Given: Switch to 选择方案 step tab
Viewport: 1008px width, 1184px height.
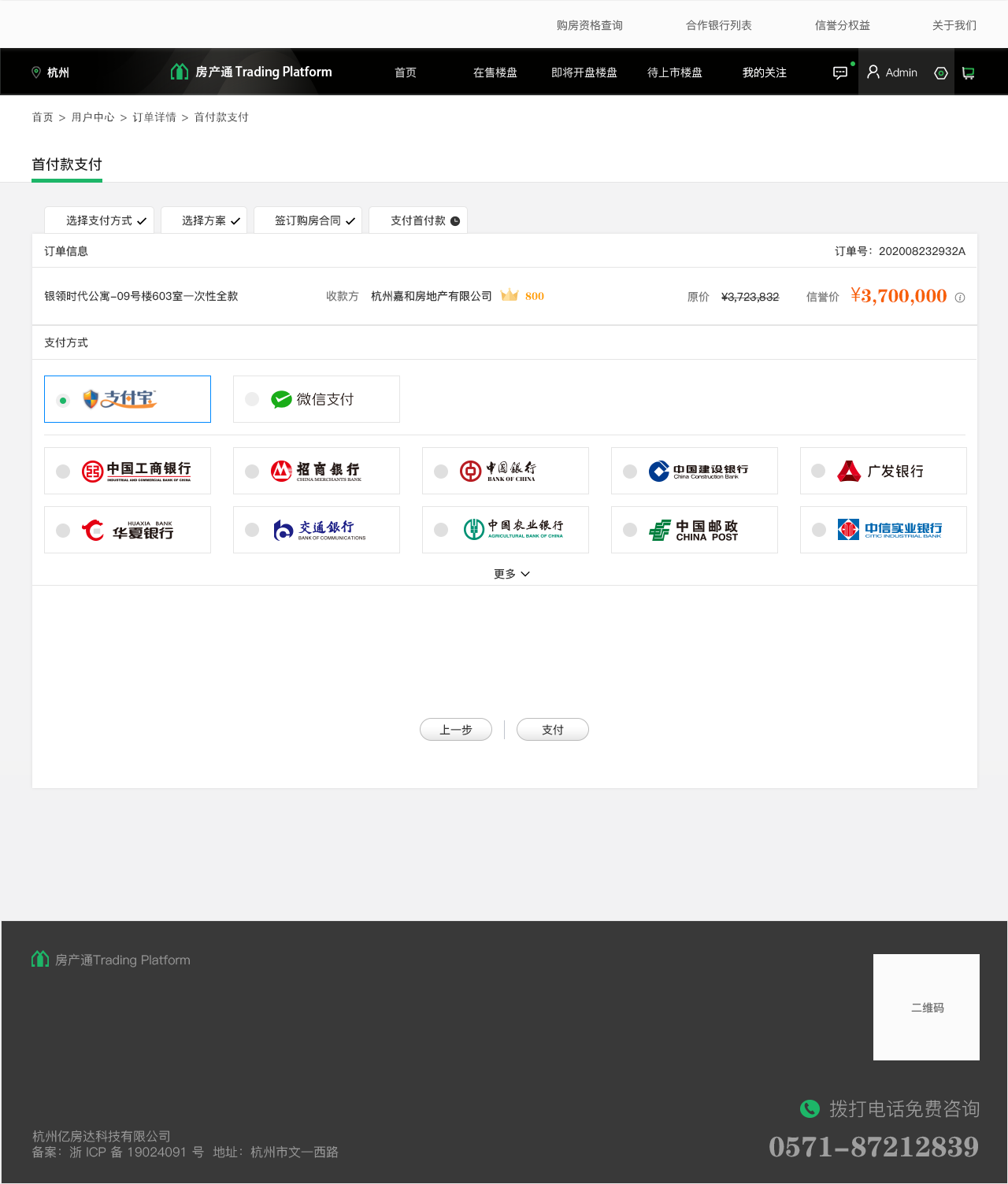Looking at the screenshot, I should tap(204, 220).
